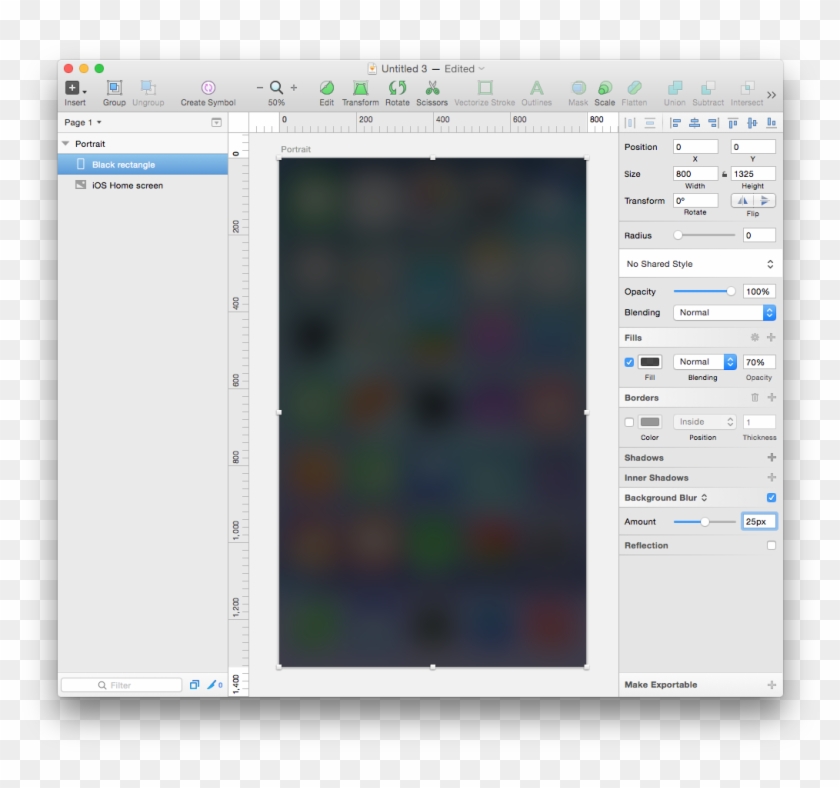840x788 pixels.
Task: Open the layer Blending mode dropdown
Action: pos(726,313)
